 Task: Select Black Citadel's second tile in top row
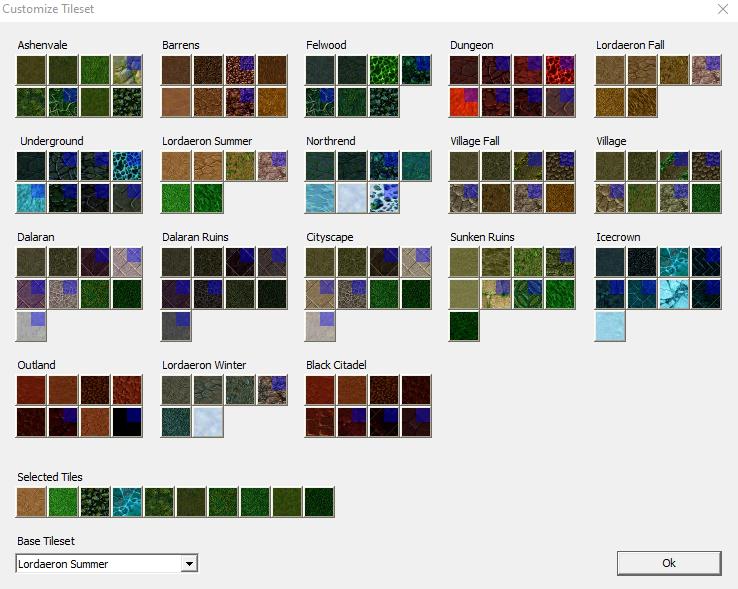[352, 390]
